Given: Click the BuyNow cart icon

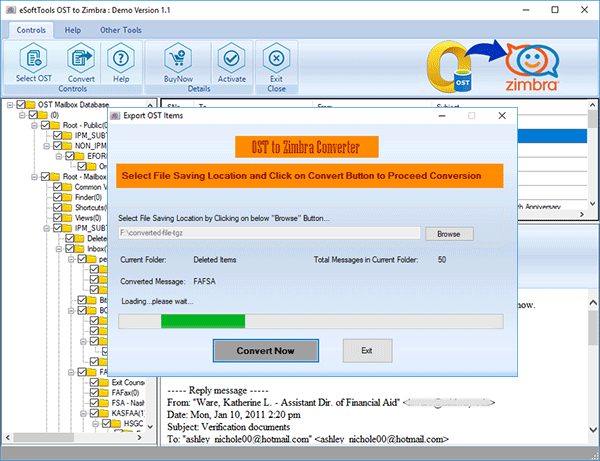Looking at the screenshot, I should [x=178, y=59].
